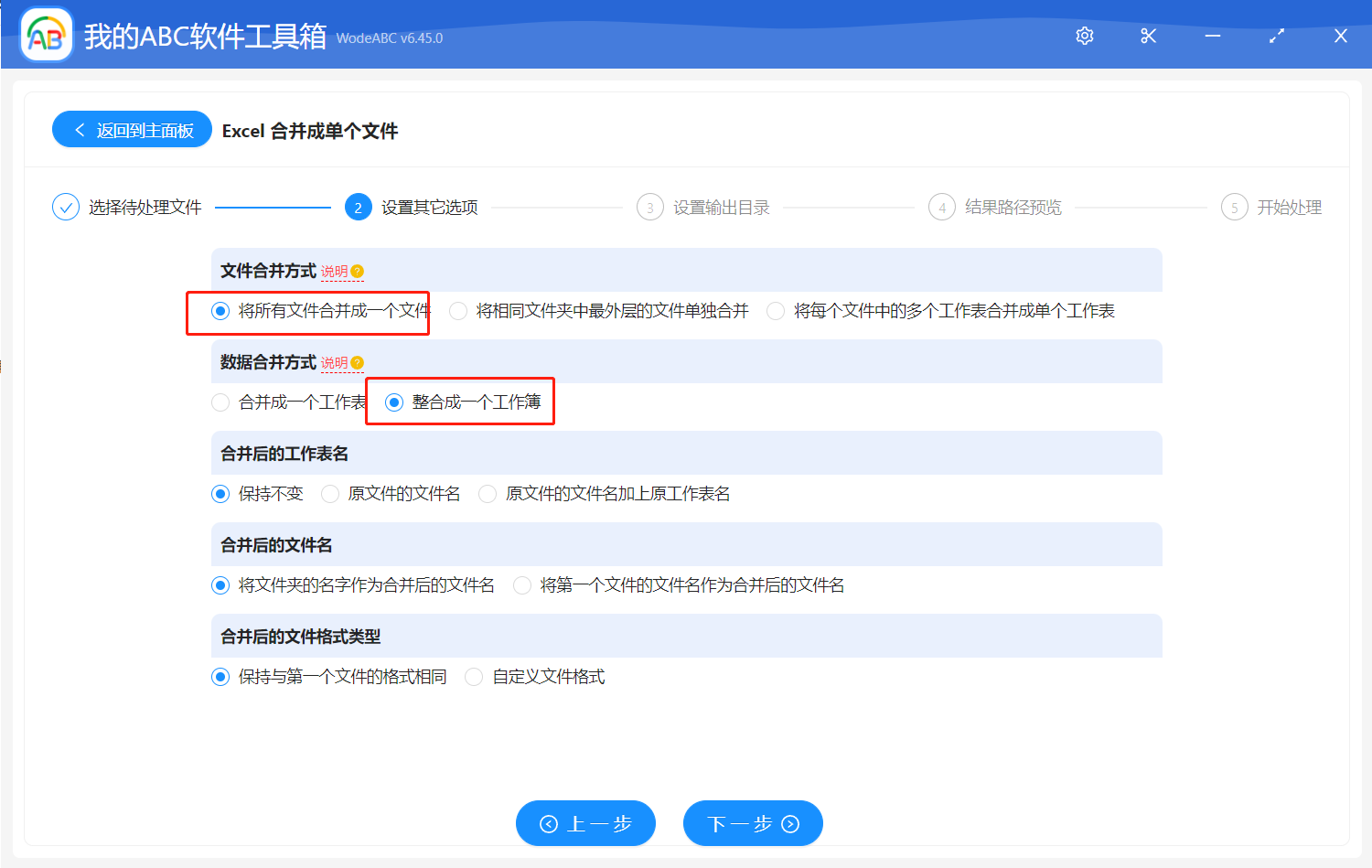Open the settings gear in the title bar
Image resolution: width=1372 pixels, height=868 pixels.
(x=1084, y=35)
